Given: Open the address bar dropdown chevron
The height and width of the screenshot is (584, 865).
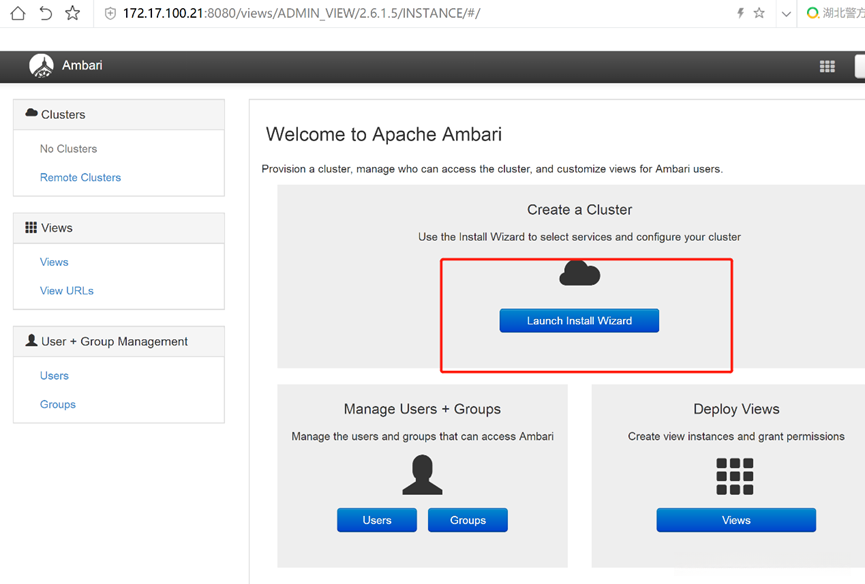Looking at the screenshot, I should pos(786,14).
